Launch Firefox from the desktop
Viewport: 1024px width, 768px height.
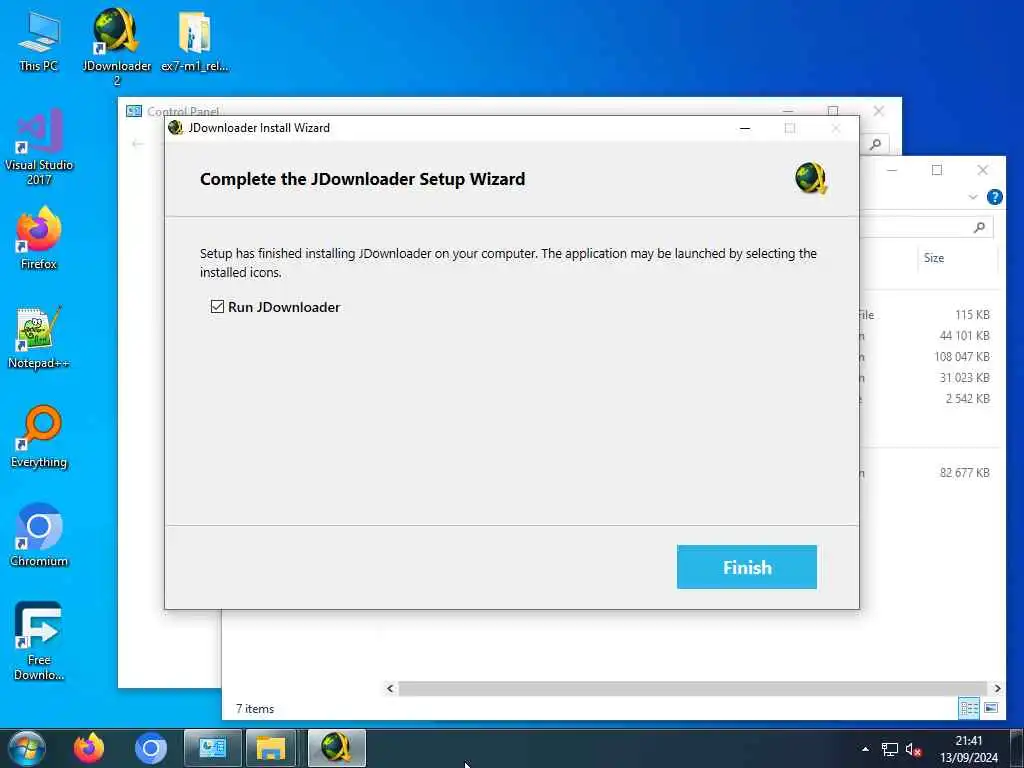[x=39, y=239]
